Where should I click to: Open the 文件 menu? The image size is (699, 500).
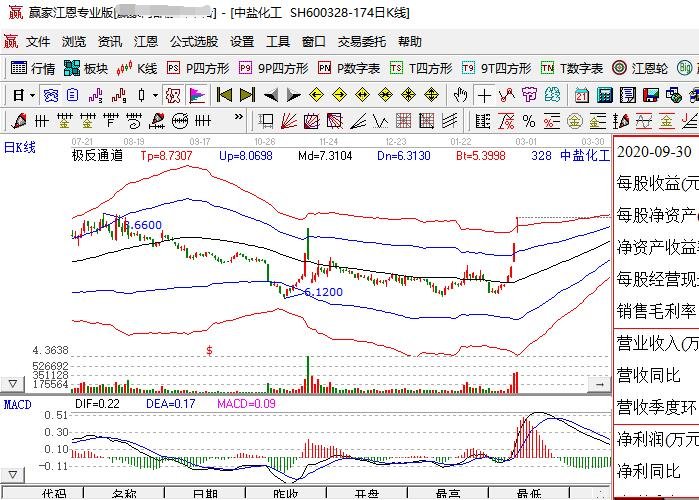coord(38,41)
